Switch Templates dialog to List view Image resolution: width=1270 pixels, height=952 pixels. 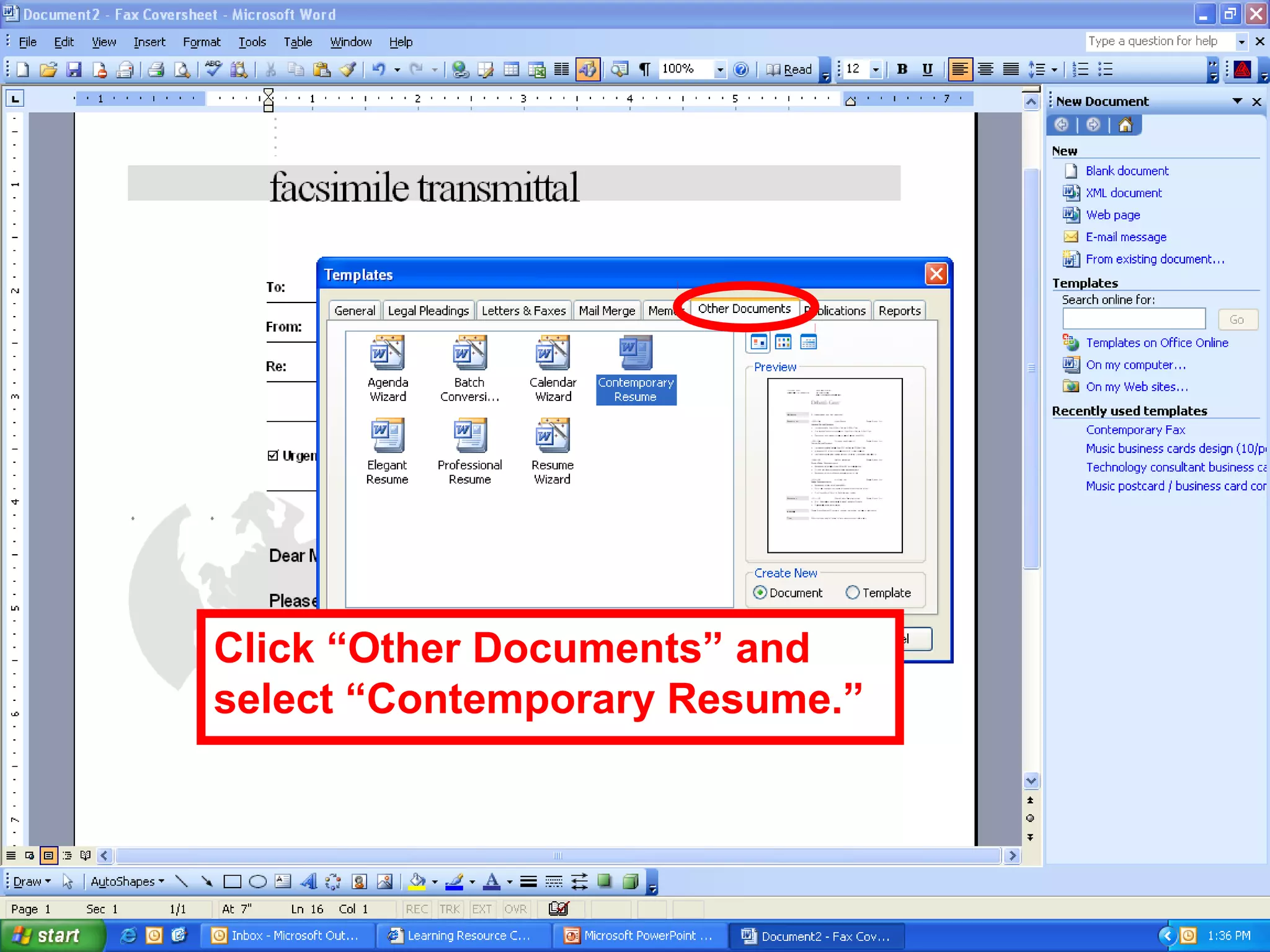(x=783, y=342)
